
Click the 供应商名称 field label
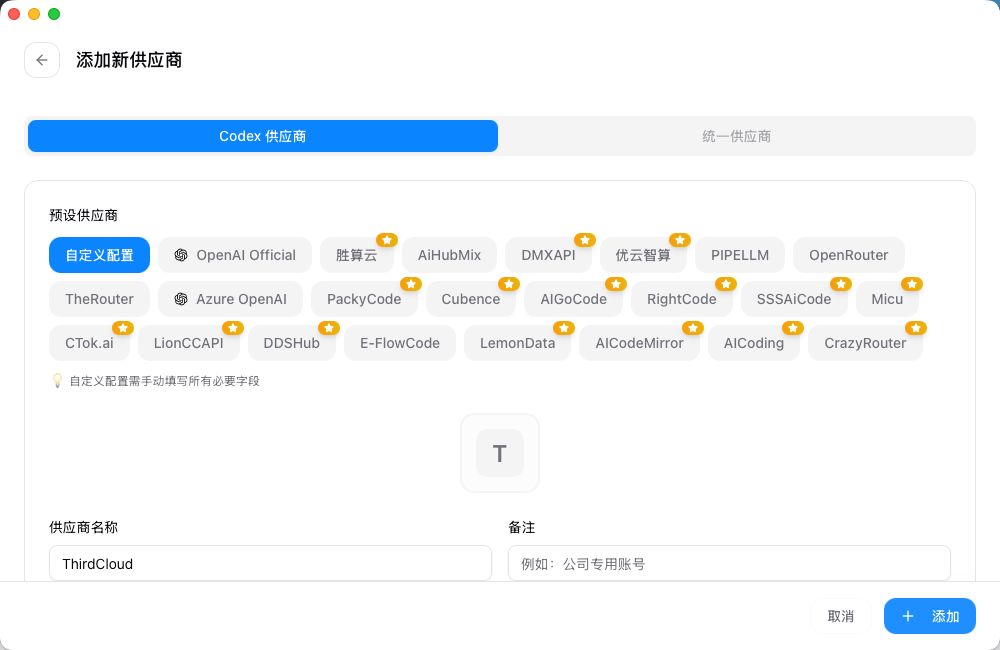[84, 528]
